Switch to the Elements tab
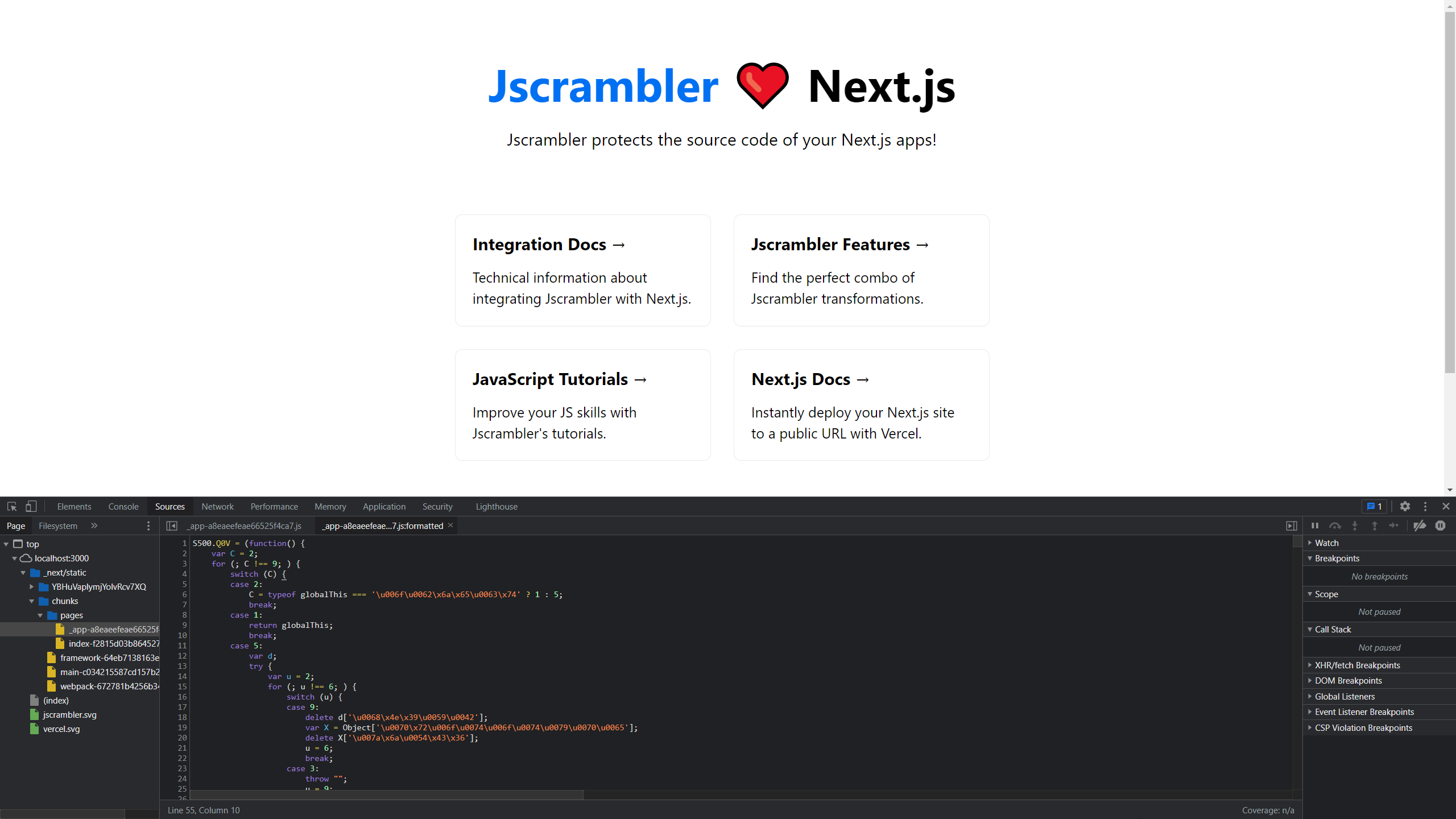The height and width of the screenshot is (819, 1456). coord(74,506)
